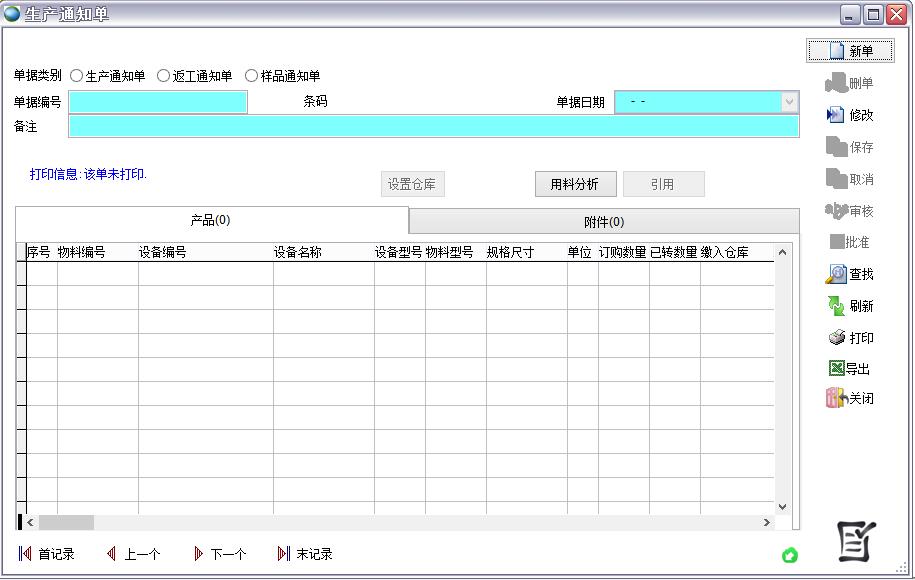Click the 备注 remarks input field
The width and height of the screenshot is (915, 580).
pos(433,126)
